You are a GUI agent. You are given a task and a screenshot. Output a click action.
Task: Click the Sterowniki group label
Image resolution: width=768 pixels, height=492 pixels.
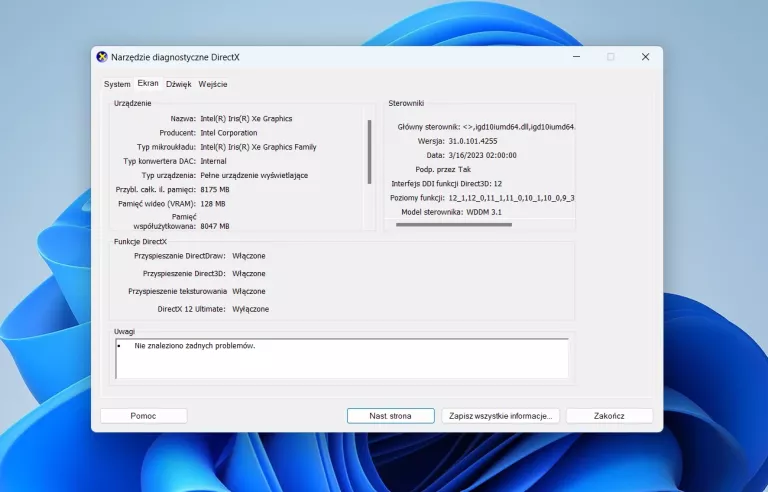coord(406,103)
